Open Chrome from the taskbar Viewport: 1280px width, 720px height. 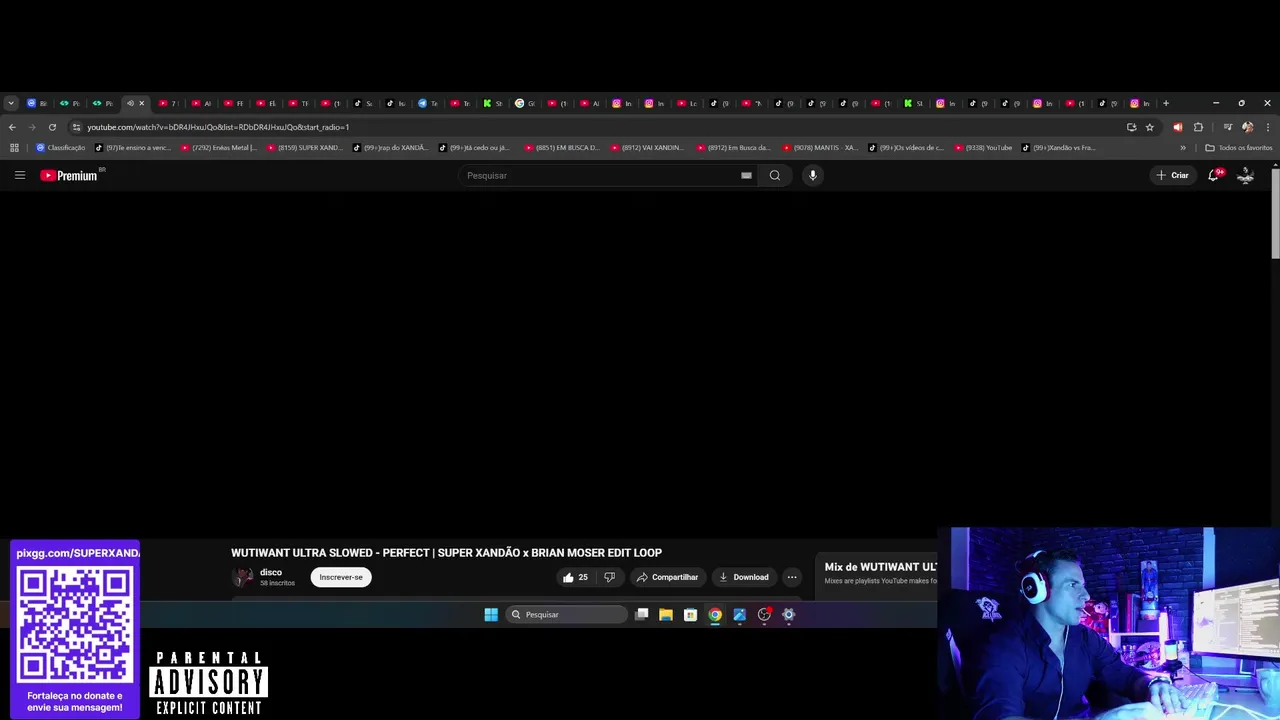[715, 615]
